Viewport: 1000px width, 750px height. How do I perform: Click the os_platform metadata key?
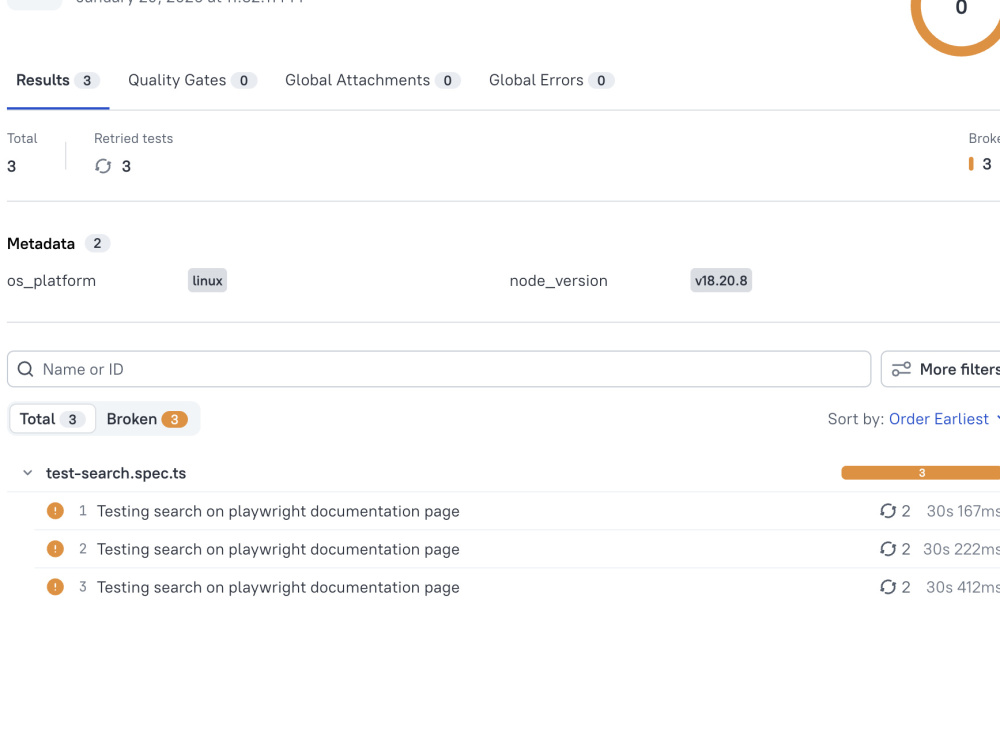click(x=52, y=281)
